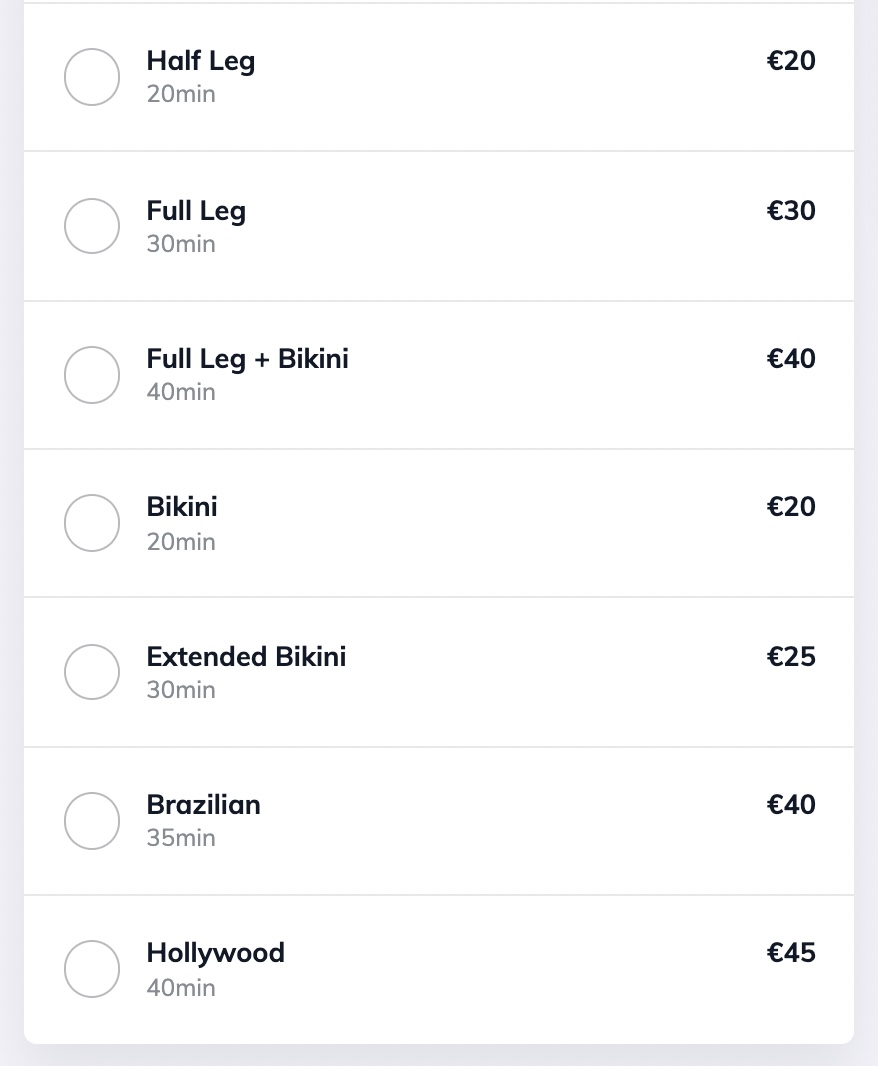The image size is (878, 1066).
Task: Click the Extended Bikini service name
Action: pos(246,657)
